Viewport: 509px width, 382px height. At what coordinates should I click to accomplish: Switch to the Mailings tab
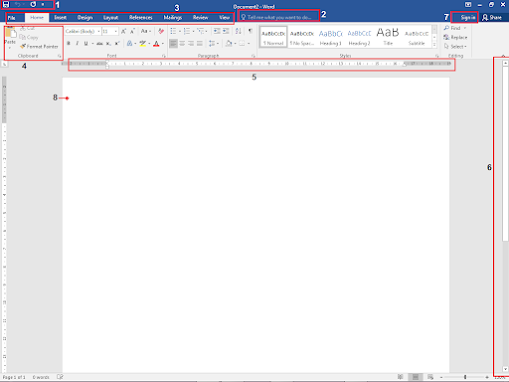click(x=173, y=18)
